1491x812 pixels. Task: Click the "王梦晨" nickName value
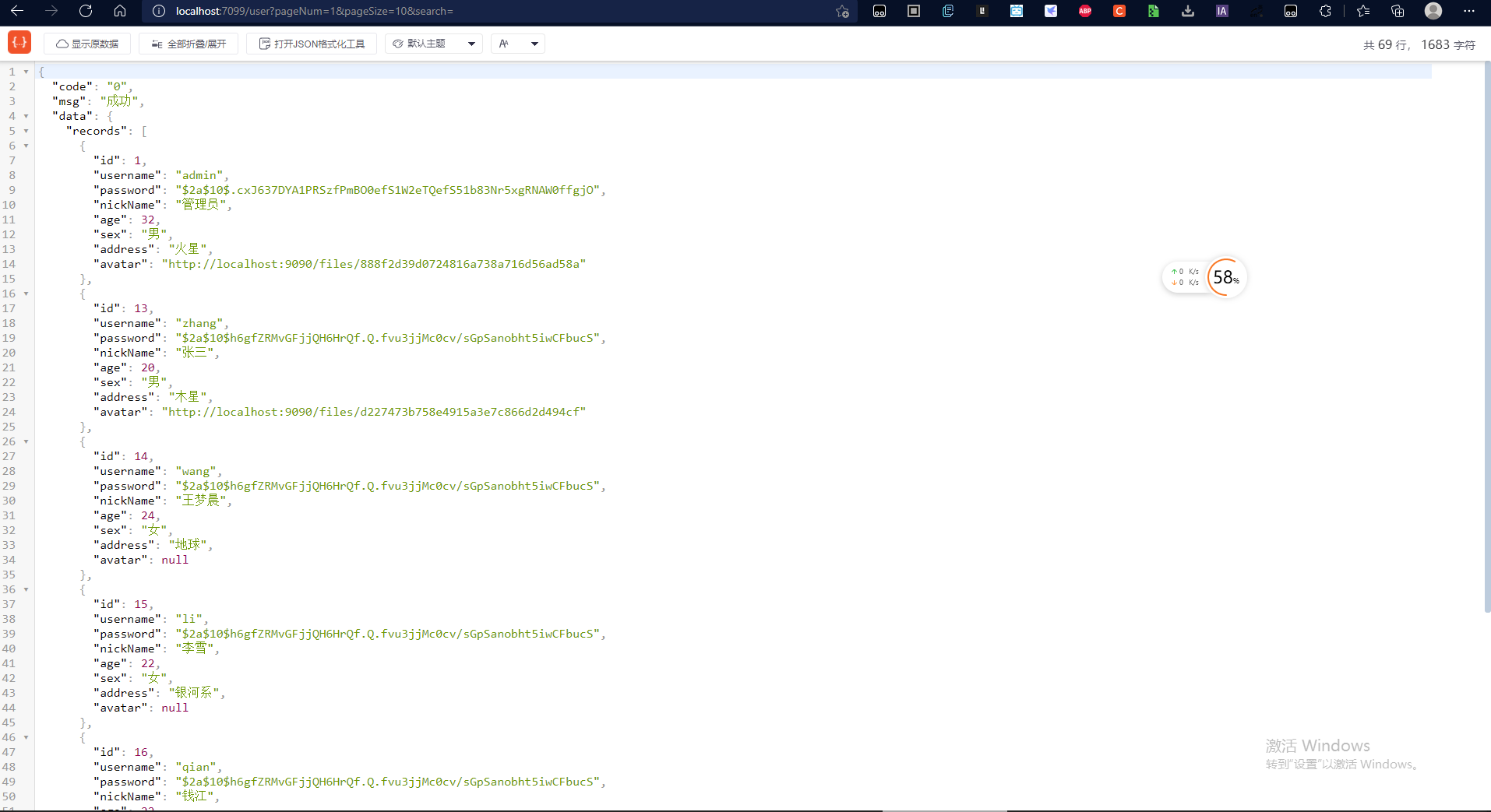coord(201,501)
